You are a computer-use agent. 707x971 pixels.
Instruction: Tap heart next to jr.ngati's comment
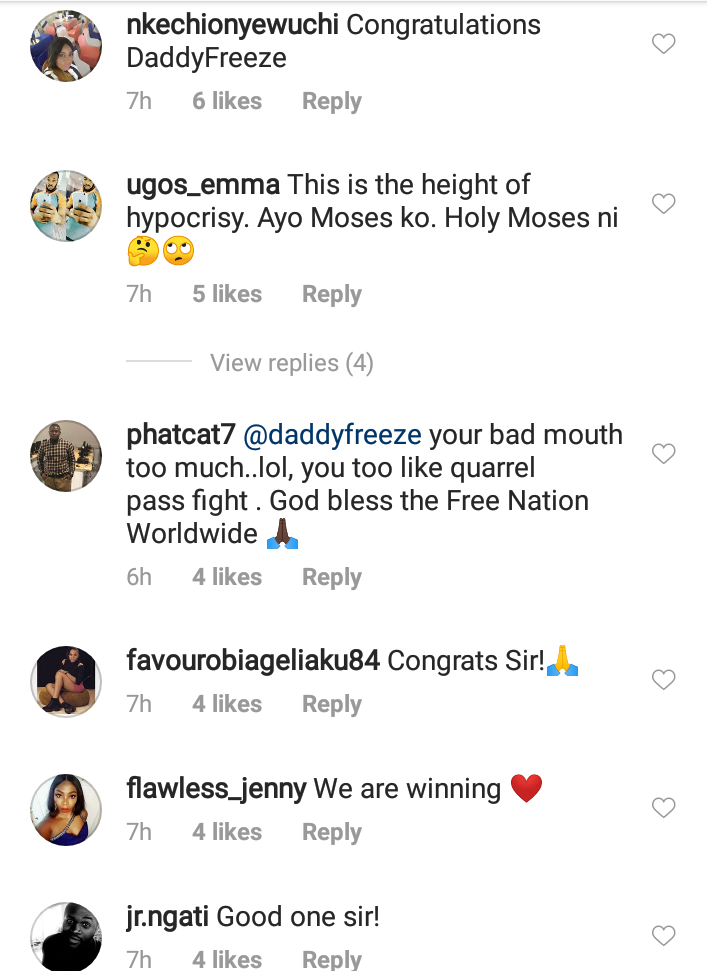tap(663, 936)
